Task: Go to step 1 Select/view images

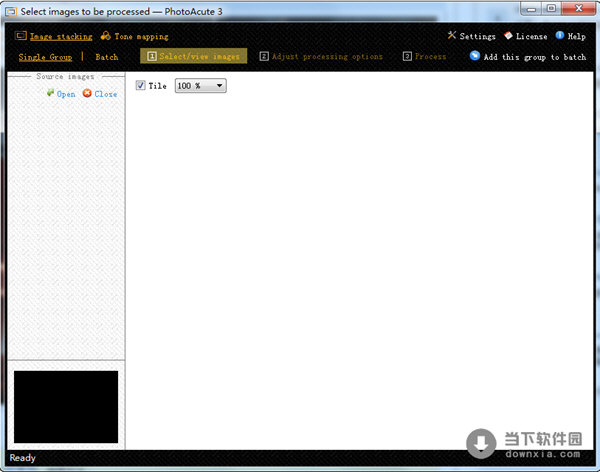Action: (194, 56)
